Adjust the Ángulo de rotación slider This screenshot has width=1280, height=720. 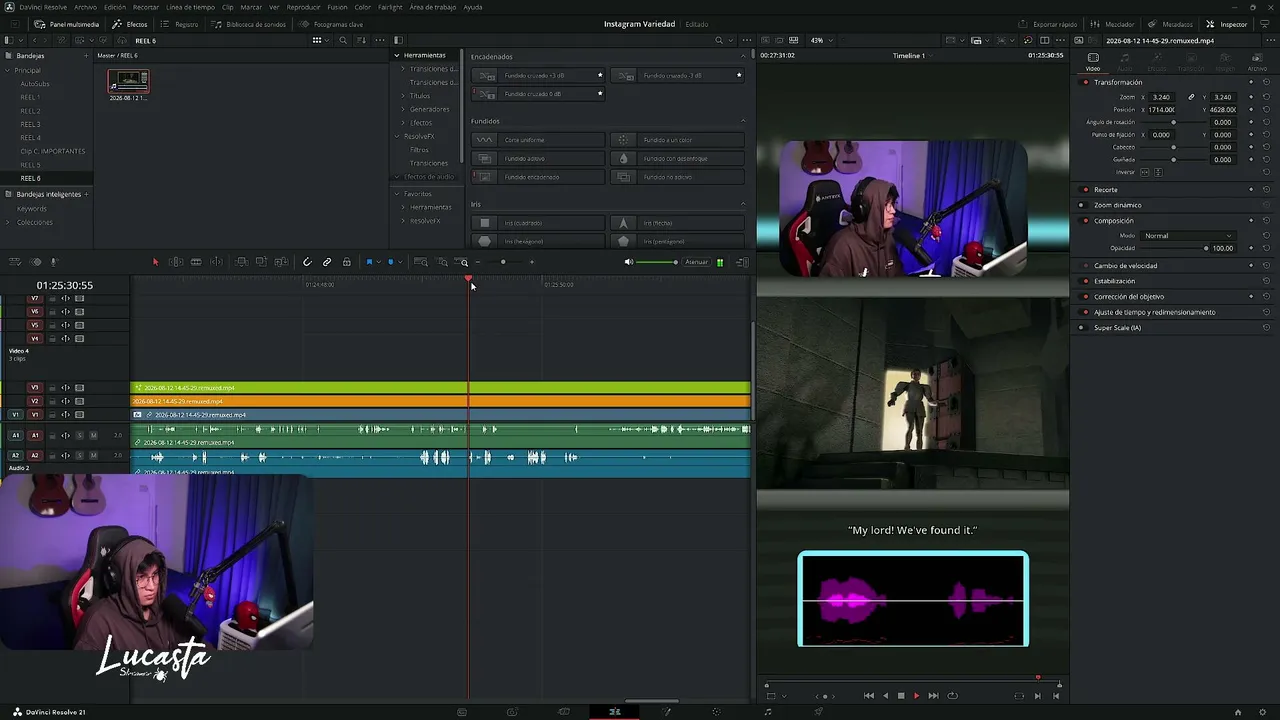[1173, 122]
